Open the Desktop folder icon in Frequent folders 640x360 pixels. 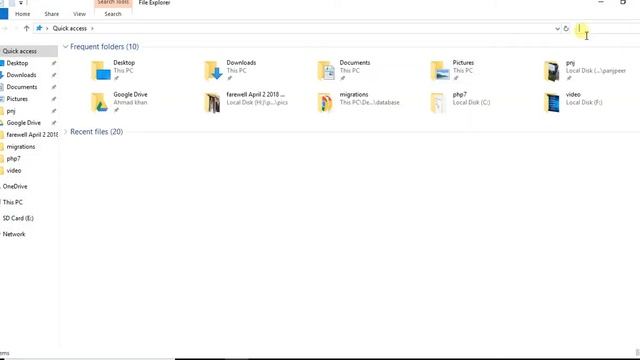tap(100, 71)
